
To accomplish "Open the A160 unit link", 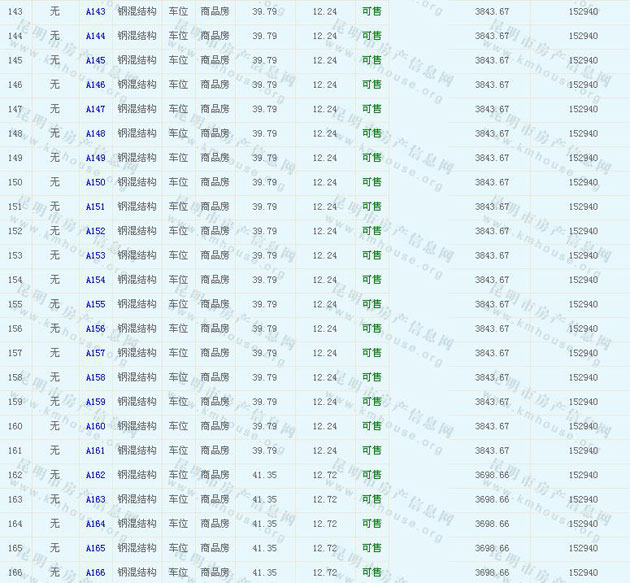I will tap(95, 427).
